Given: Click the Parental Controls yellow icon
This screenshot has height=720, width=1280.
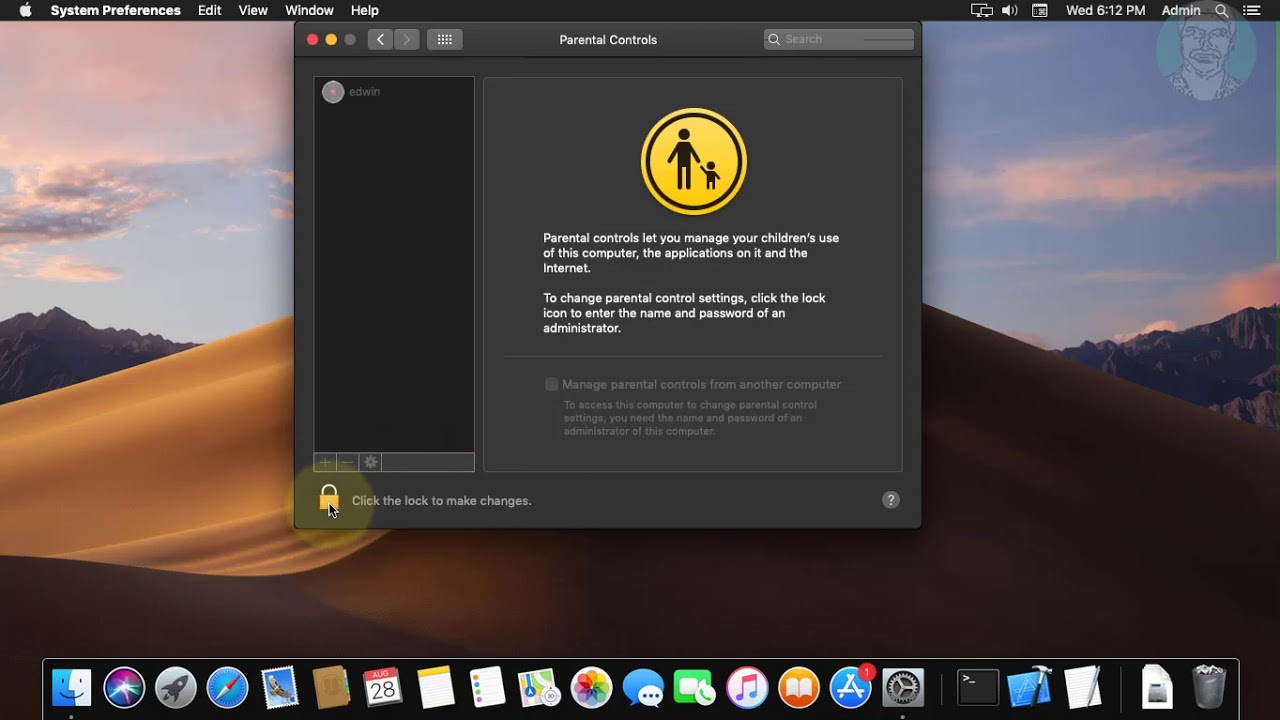Looking at the screenshot, I should click(694, 161).
